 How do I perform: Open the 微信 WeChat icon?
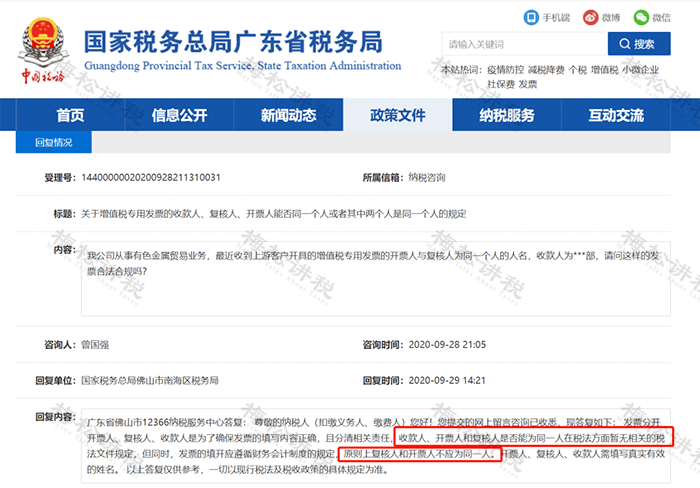click(641, 17)
